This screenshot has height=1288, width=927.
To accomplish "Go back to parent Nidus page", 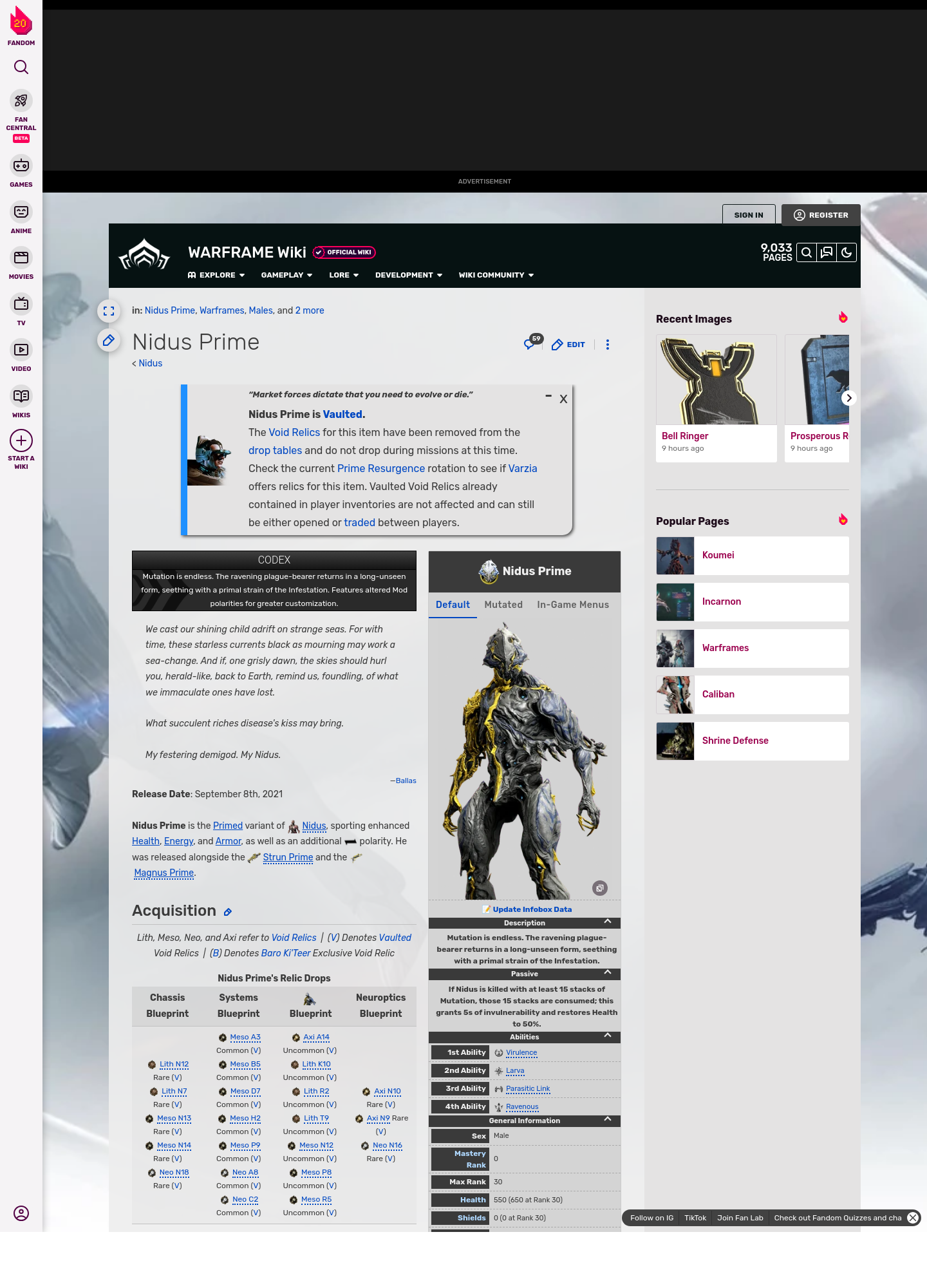I will pyautogui.click(x=151, y=363).
